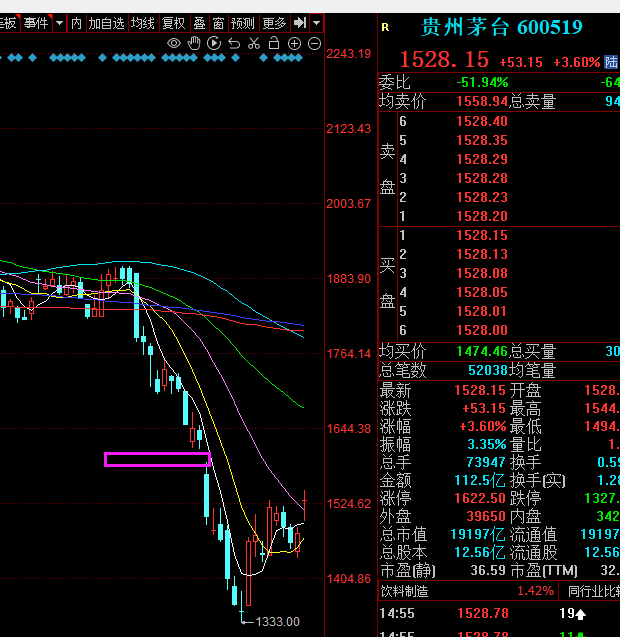The width and height of the screenshot is (620, 637).
Task: Click the 叠 overlay toolbar button
Action: tap(199, 23)
